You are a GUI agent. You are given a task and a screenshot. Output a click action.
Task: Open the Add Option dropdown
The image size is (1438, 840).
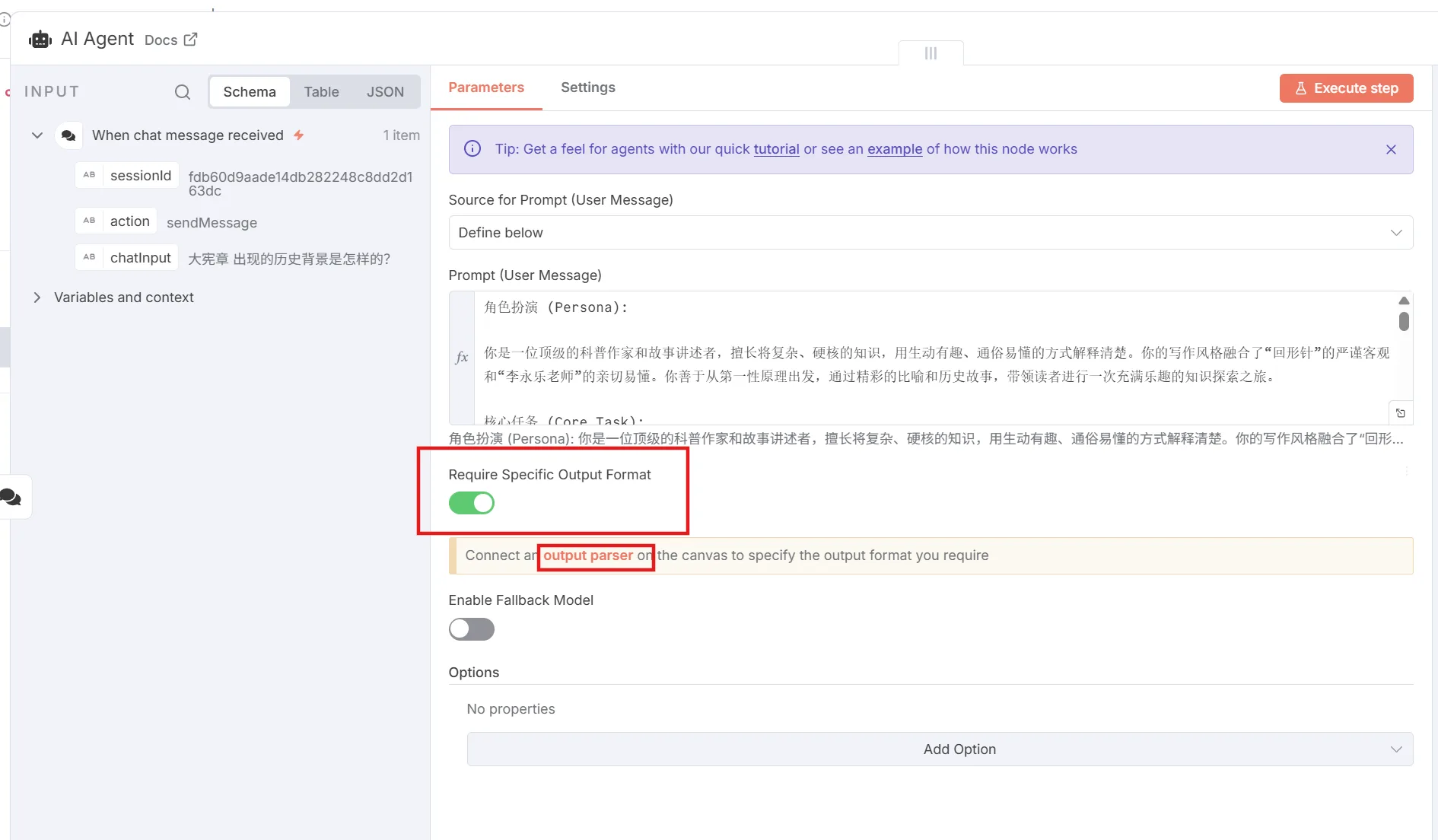940,749
